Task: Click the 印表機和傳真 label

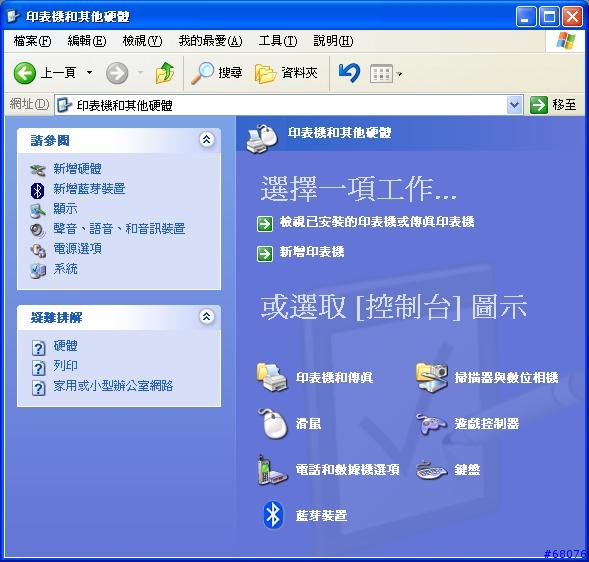Action: point(334,378)
